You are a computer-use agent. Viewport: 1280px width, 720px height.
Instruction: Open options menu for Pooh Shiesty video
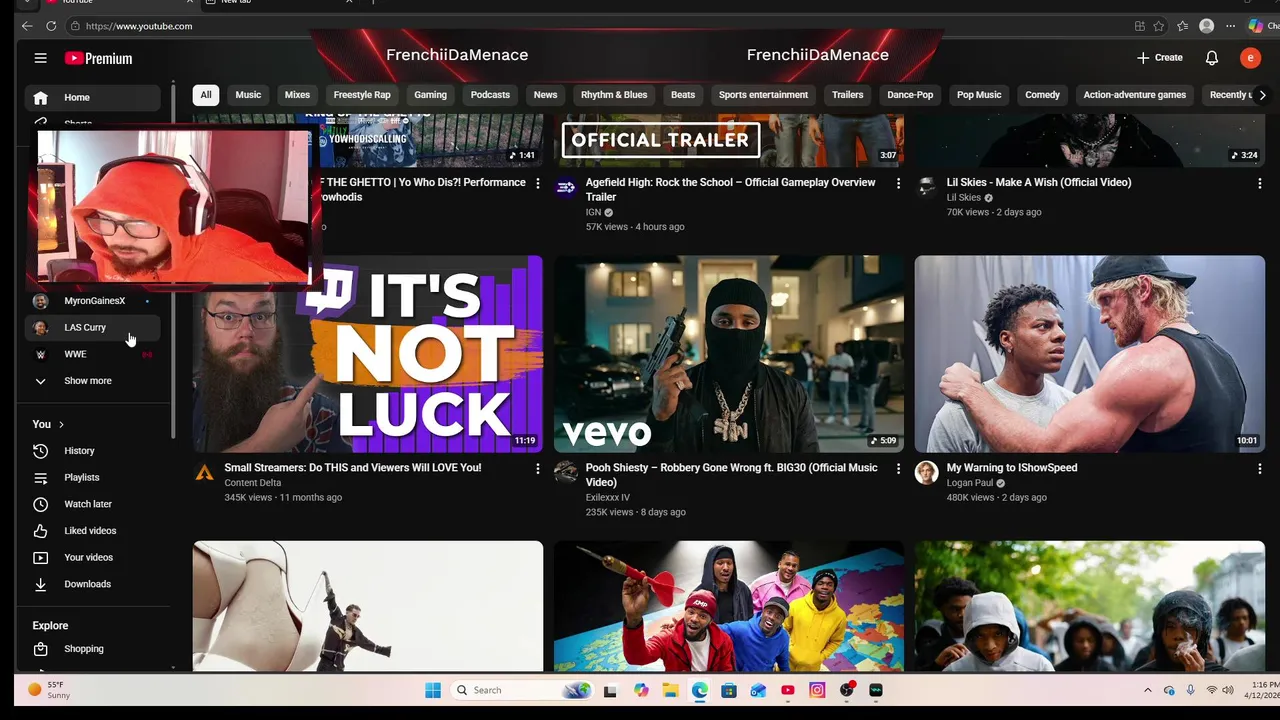(x=898, y=469)
